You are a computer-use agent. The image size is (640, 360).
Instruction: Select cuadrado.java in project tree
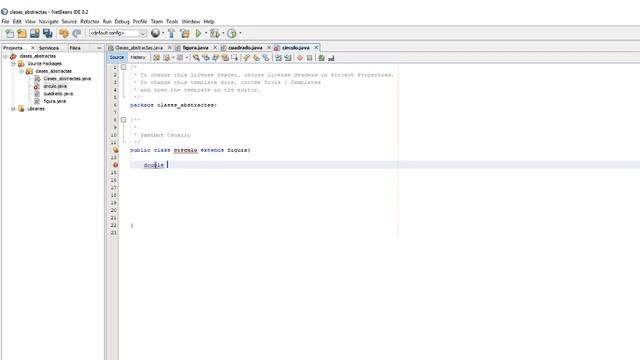(58, 94)
